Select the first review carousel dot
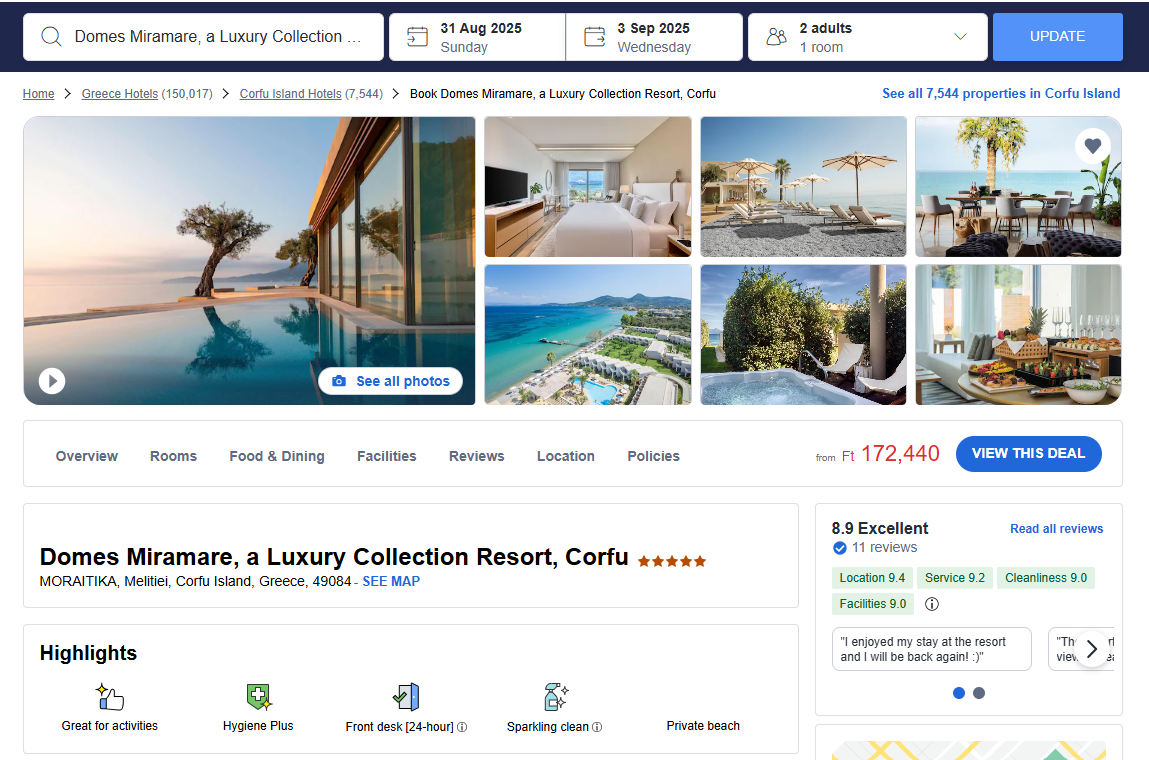 [958, 693]
